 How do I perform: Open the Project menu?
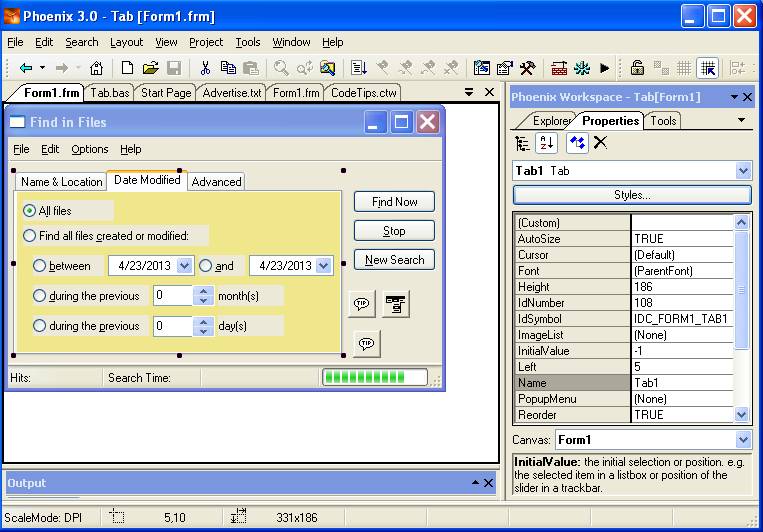[206, 42]
